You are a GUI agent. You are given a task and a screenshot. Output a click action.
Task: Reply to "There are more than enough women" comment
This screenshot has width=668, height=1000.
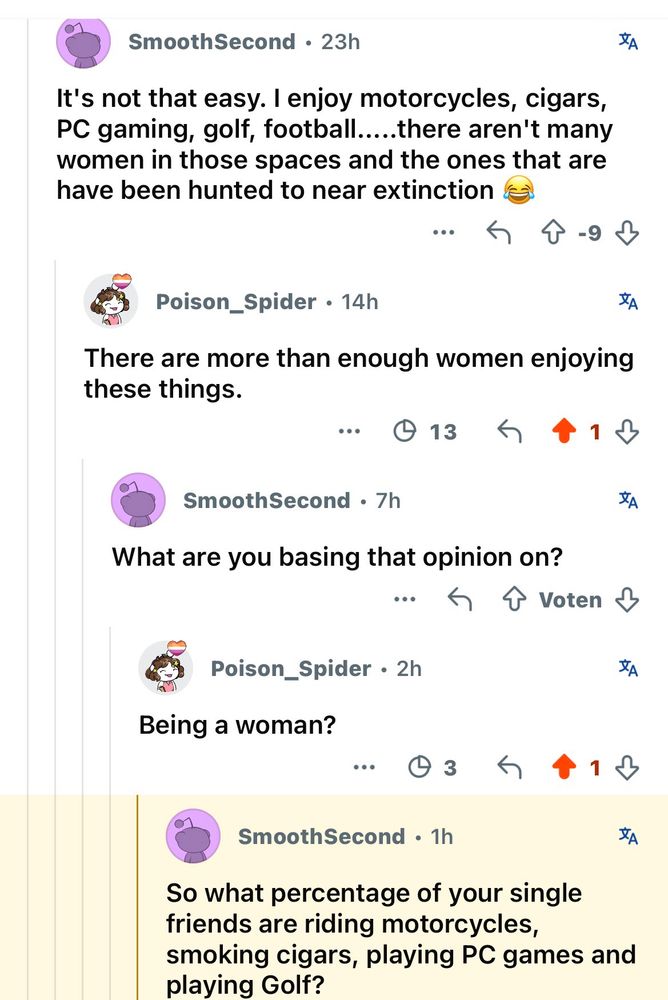point(509,432)
